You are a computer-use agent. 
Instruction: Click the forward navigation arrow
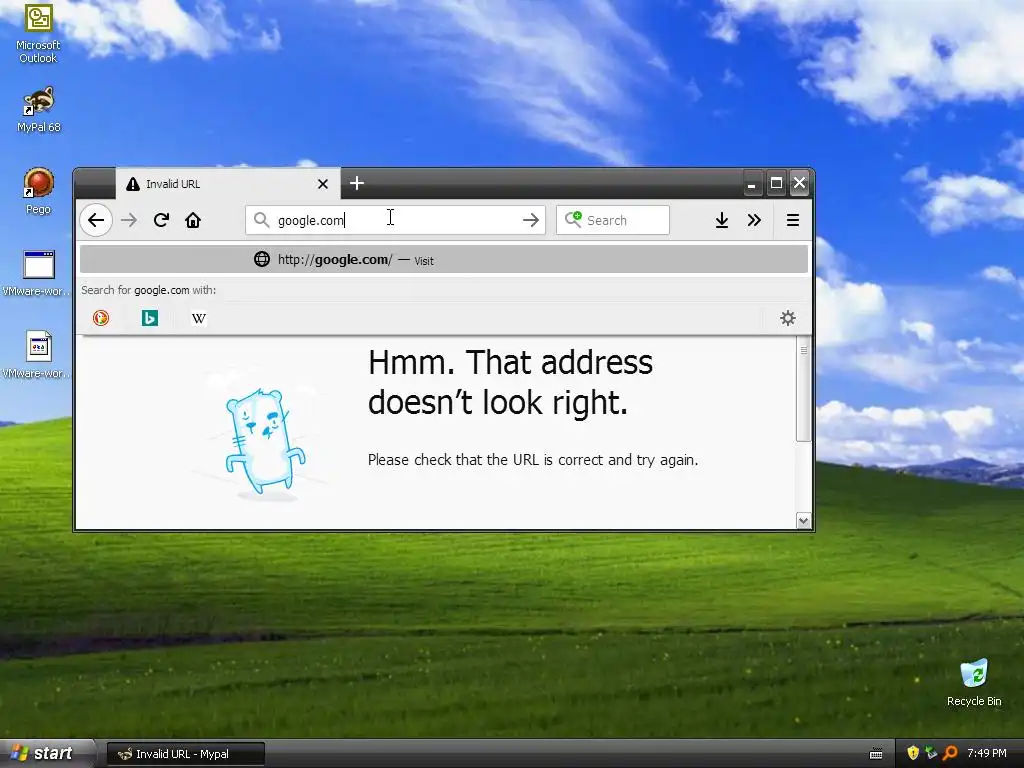(129, 220)
